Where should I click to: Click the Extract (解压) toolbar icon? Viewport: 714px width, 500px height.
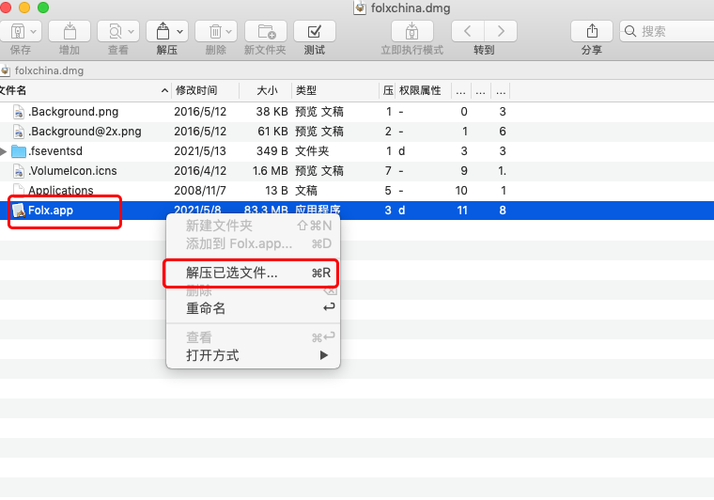tap(163, 31)
